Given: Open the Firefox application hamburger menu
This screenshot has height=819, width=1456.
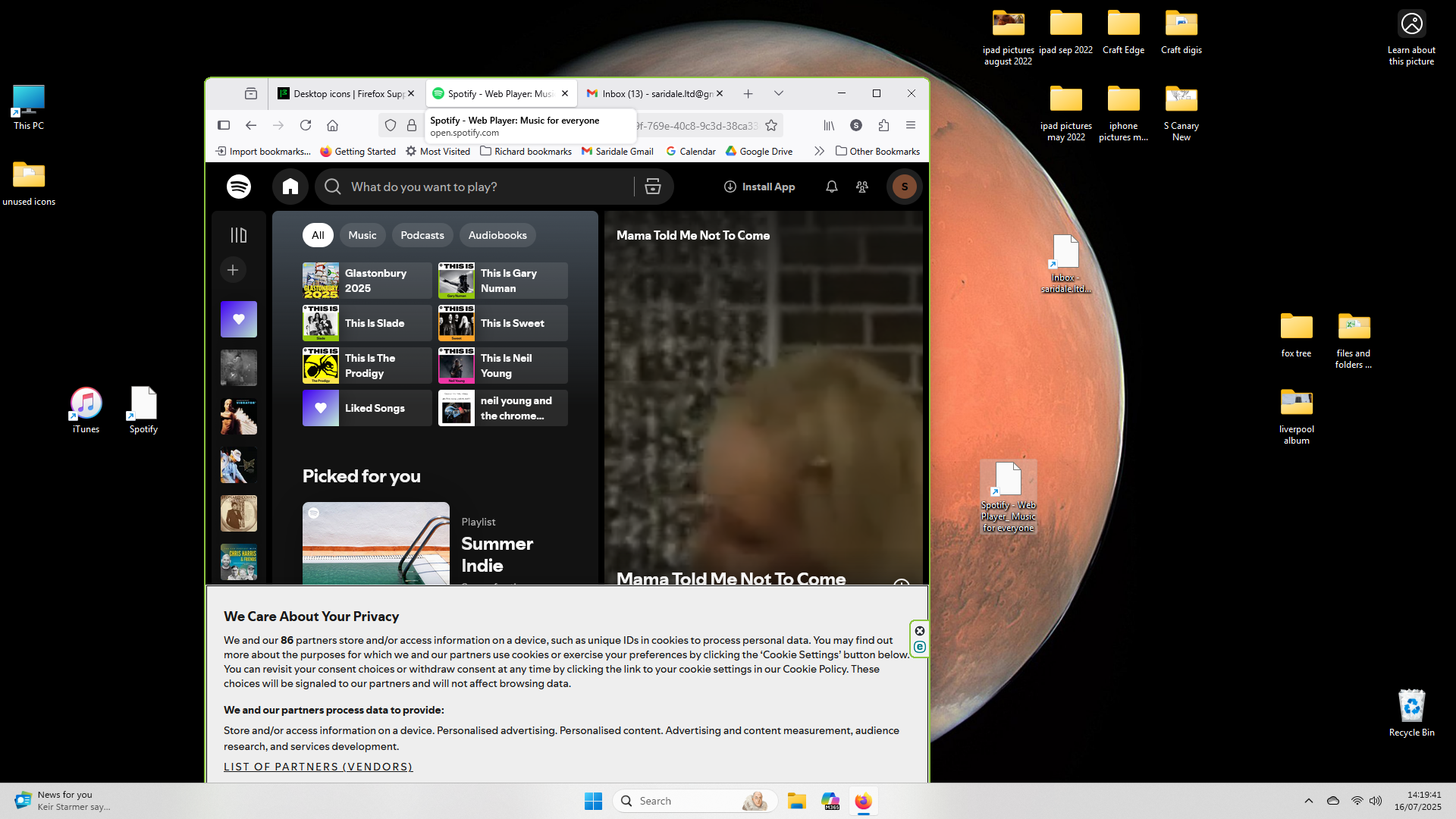Looking at the screenshot, I should 911,125.
